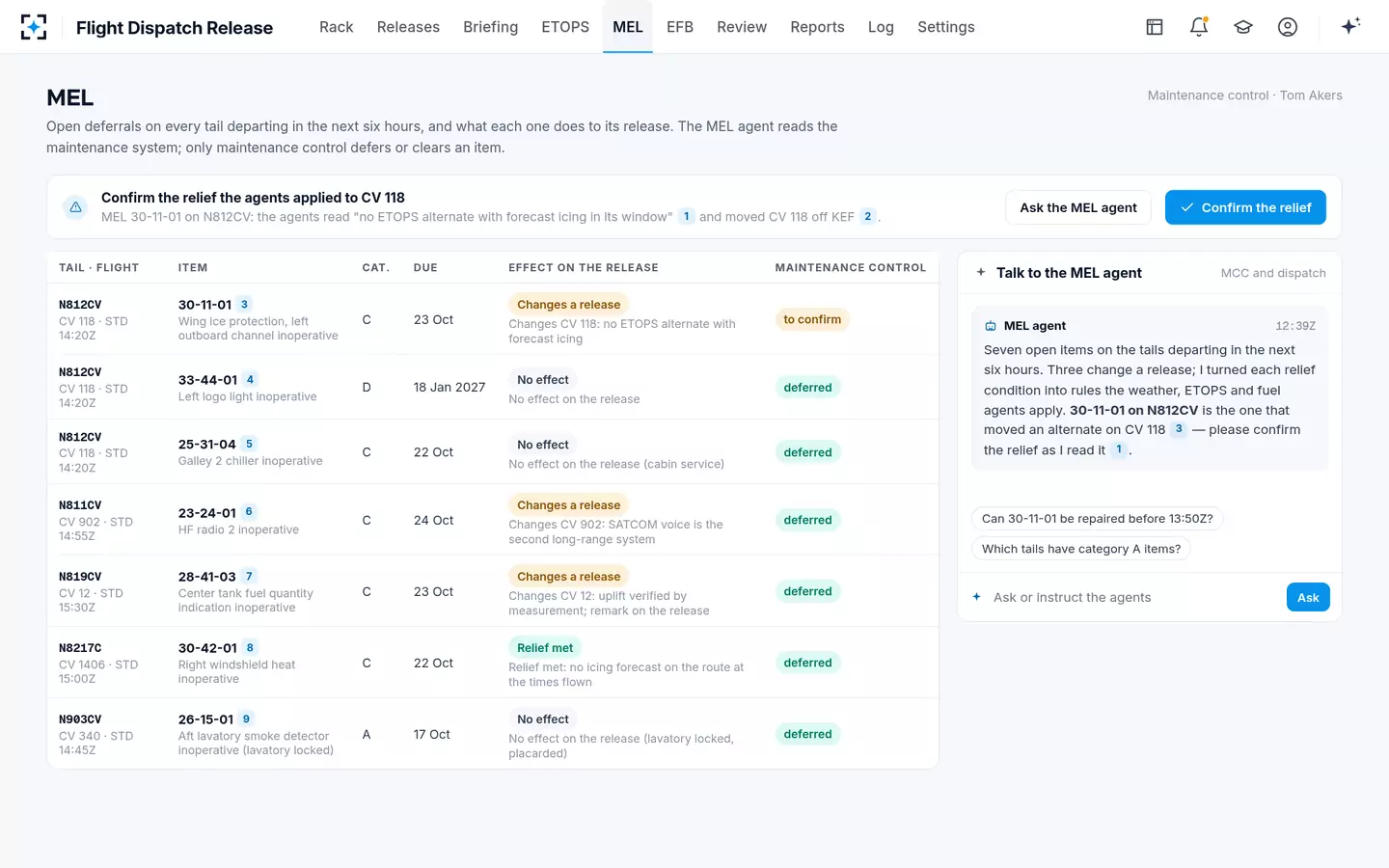The image size is (1389, 868).
Task: Click the EFFECT ON THE RELEASE column header
Action: click(584, 268)
